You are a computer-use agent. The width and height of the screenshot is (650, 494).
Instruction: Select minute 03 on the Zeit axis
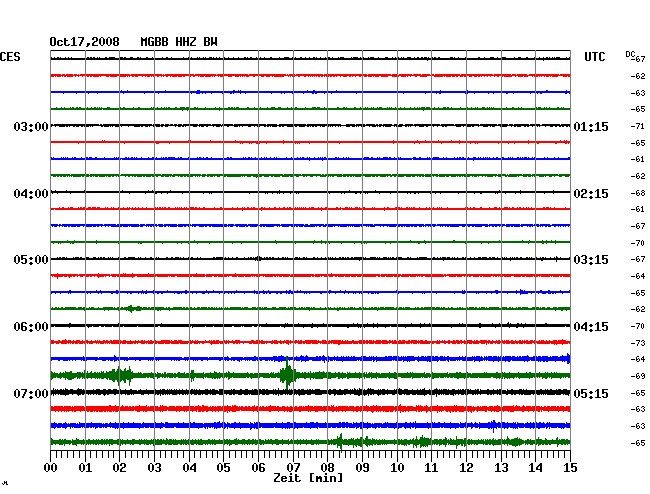coord(154,468)
